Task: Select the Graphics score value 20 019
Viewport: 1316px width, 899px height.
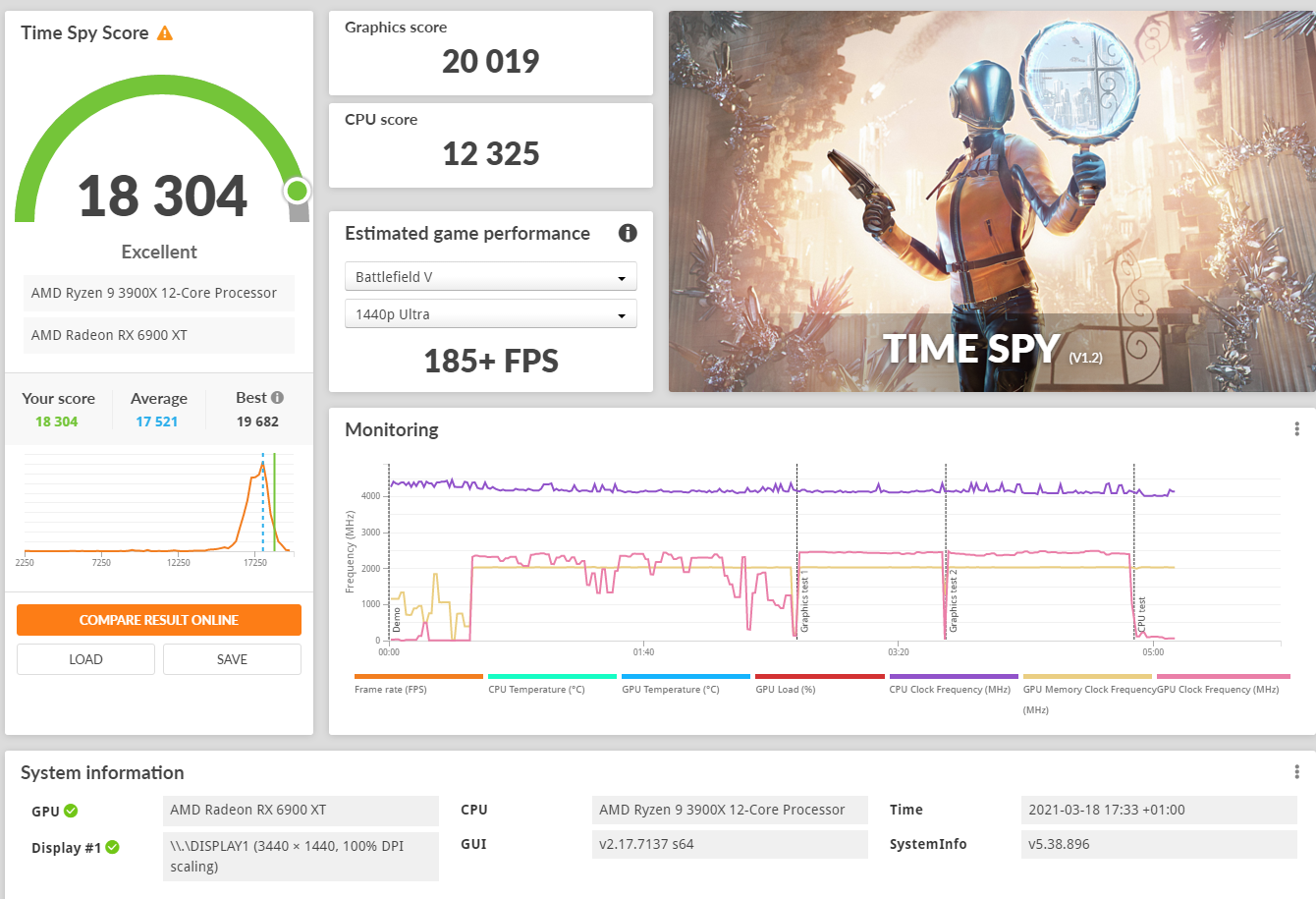Action: [490, 62]
